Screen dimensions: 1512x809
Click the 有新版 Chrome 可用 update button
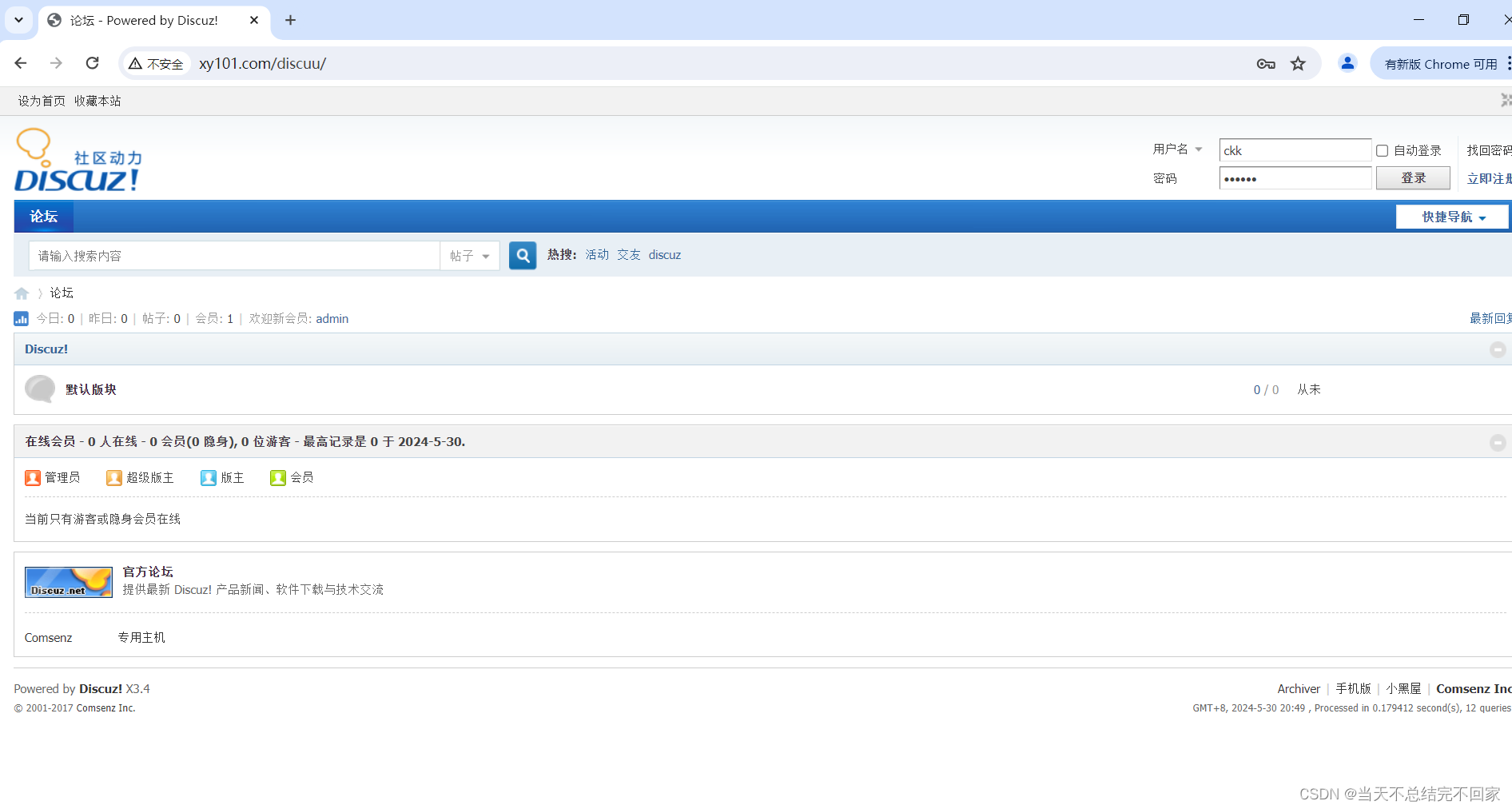(1441, 64)
